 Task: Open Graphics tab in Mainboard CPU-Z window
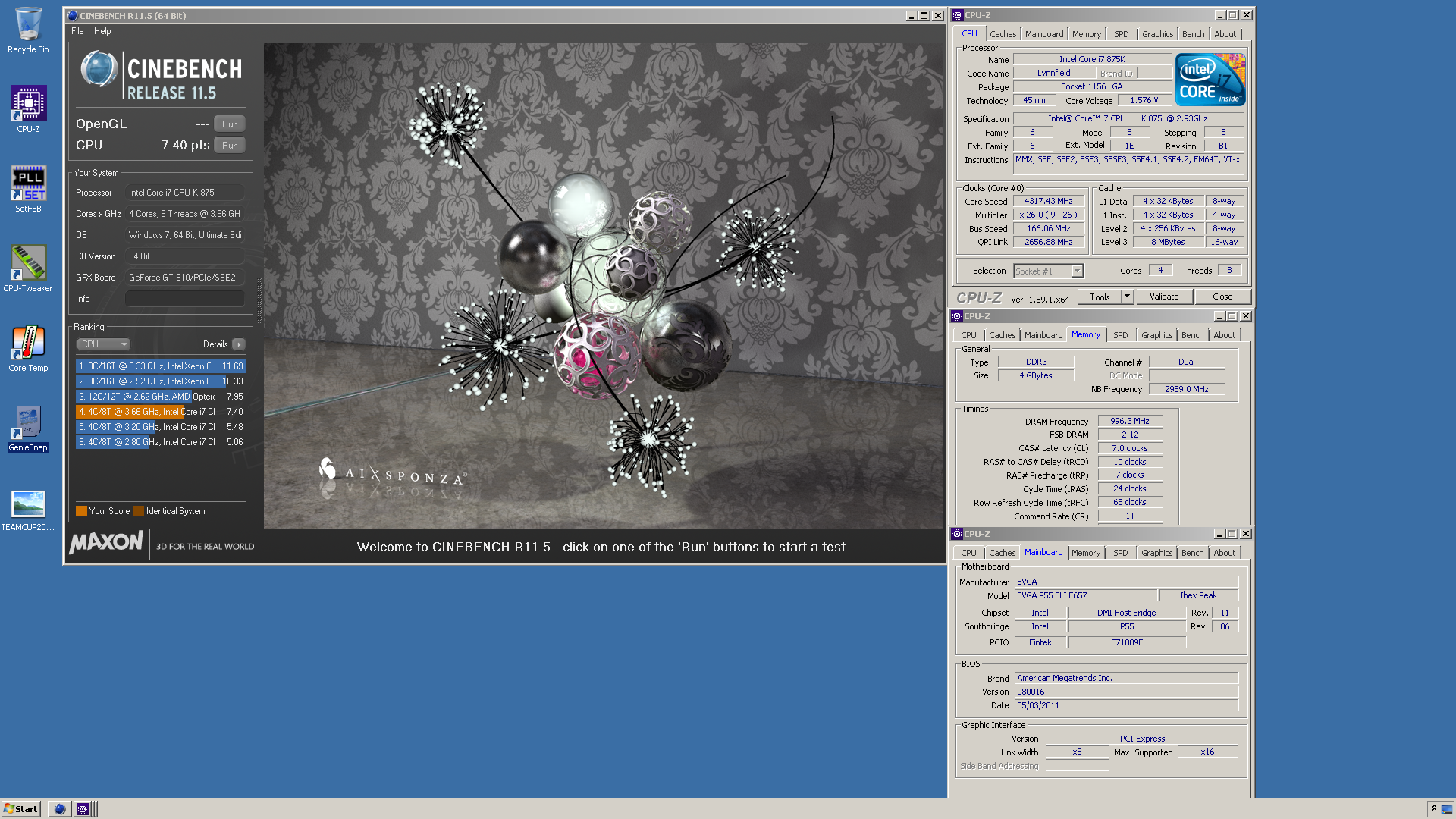[x=1156, y=553]
